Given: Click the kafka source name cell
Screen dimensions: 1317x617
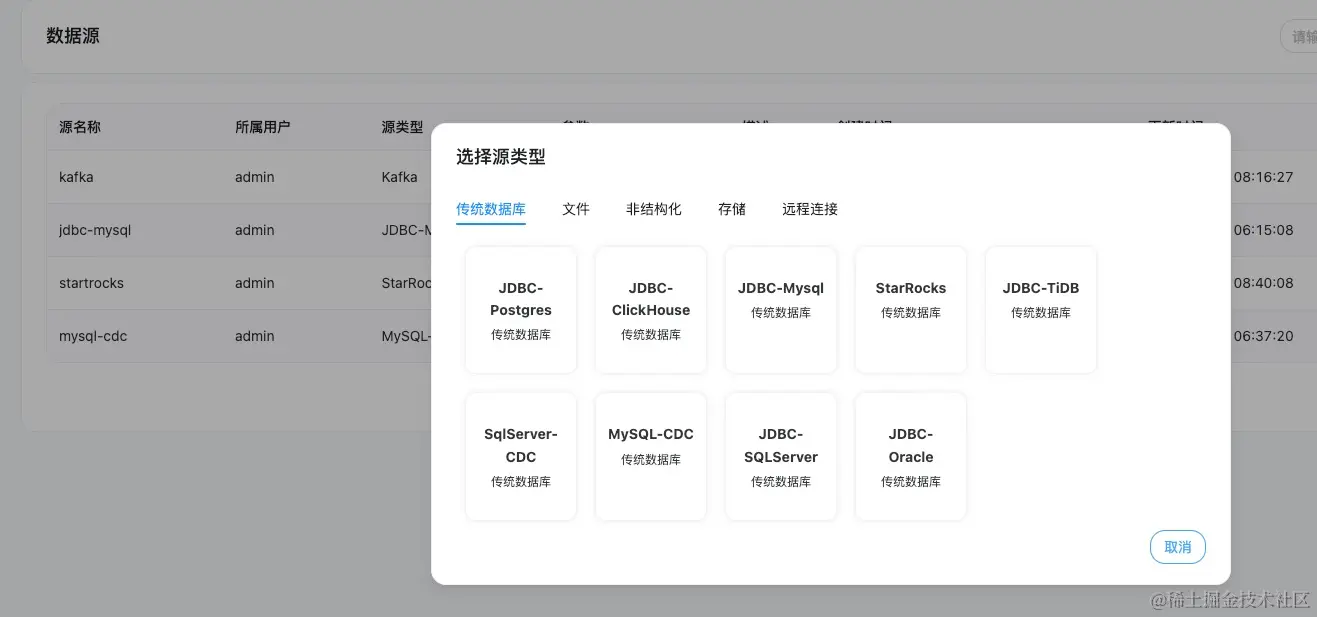Looking at the screenshot, I should click(x=76, y=177).
